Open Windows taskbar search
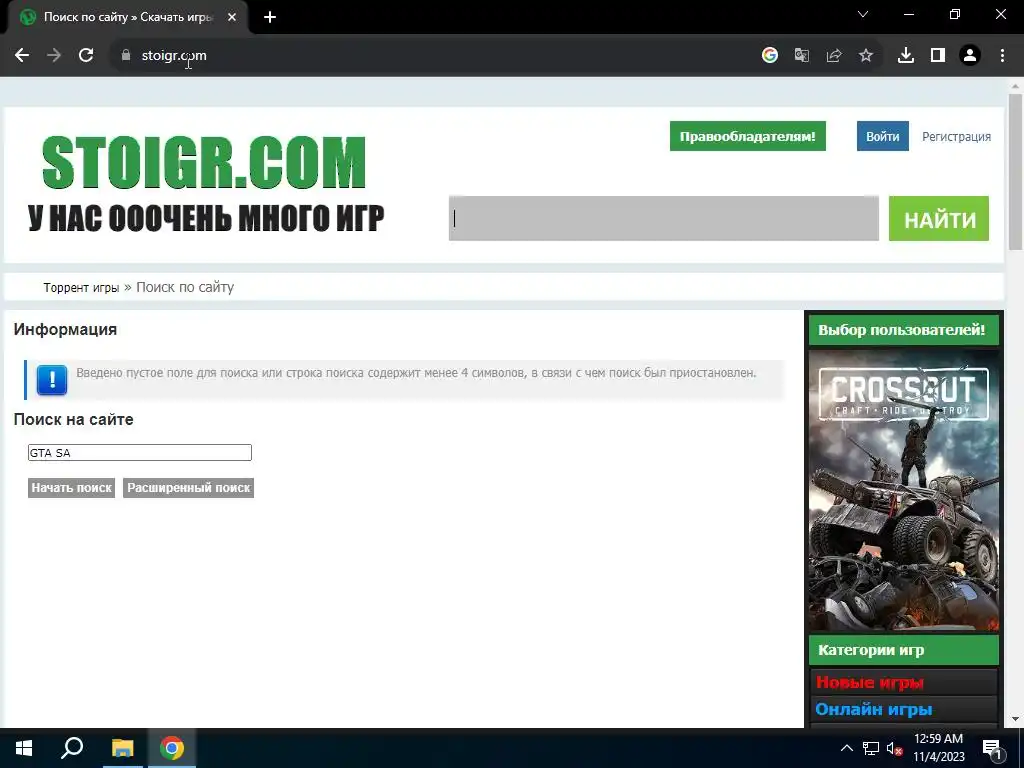Viewport: 1024px width, 768px height. tap(72, 748)
